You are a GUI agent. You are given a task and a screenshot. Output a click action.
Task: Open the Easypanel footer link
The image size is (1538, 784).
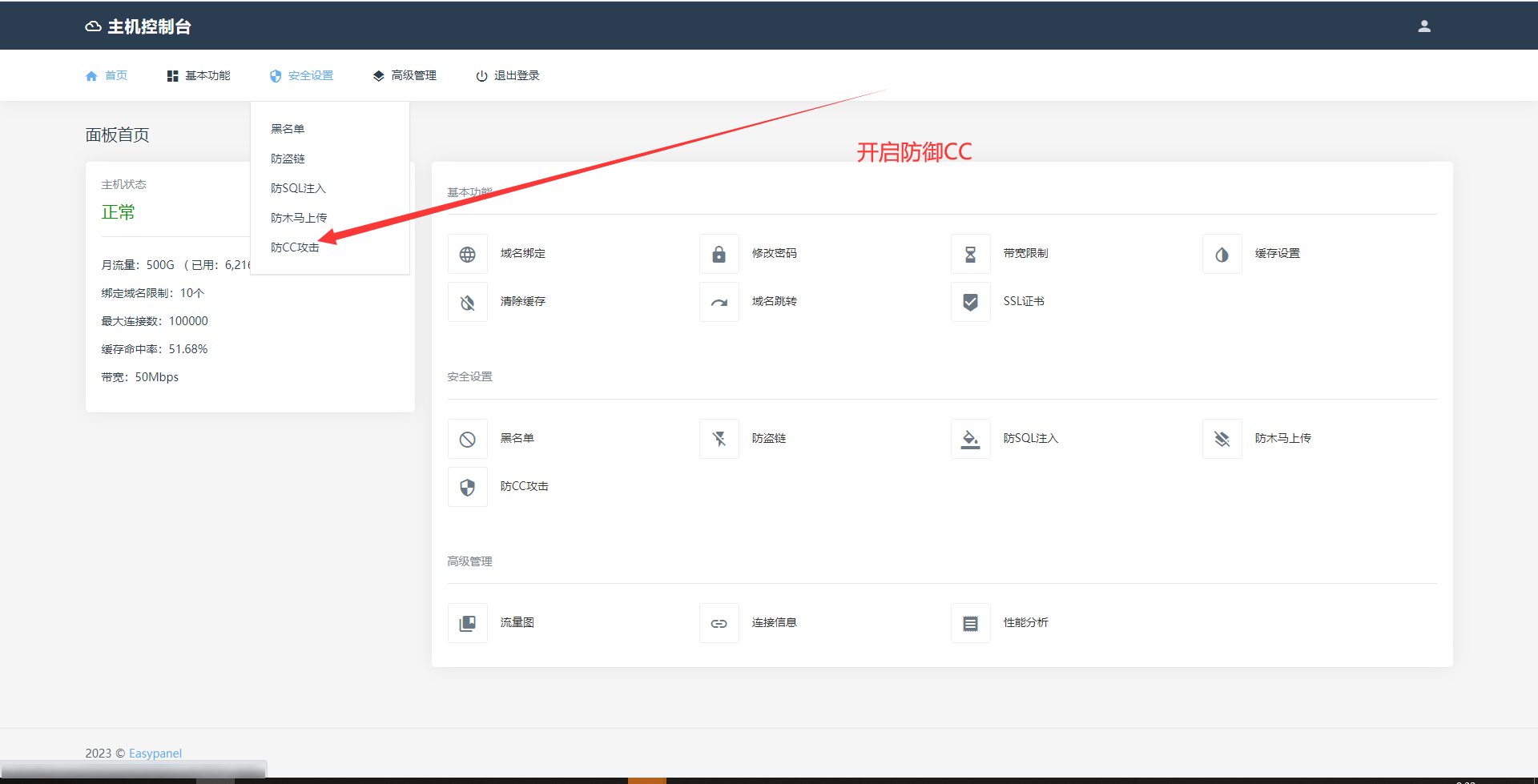[x=155, y=754]
